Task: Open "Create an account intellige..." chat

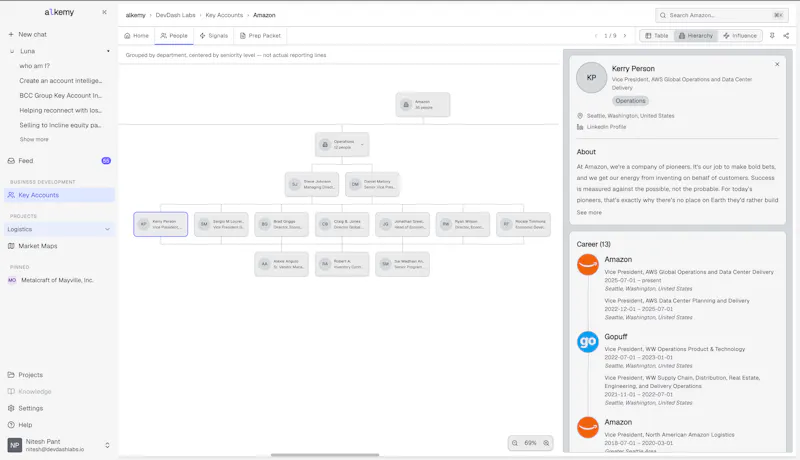Action: pyautogui.click(x=61, y=81)
